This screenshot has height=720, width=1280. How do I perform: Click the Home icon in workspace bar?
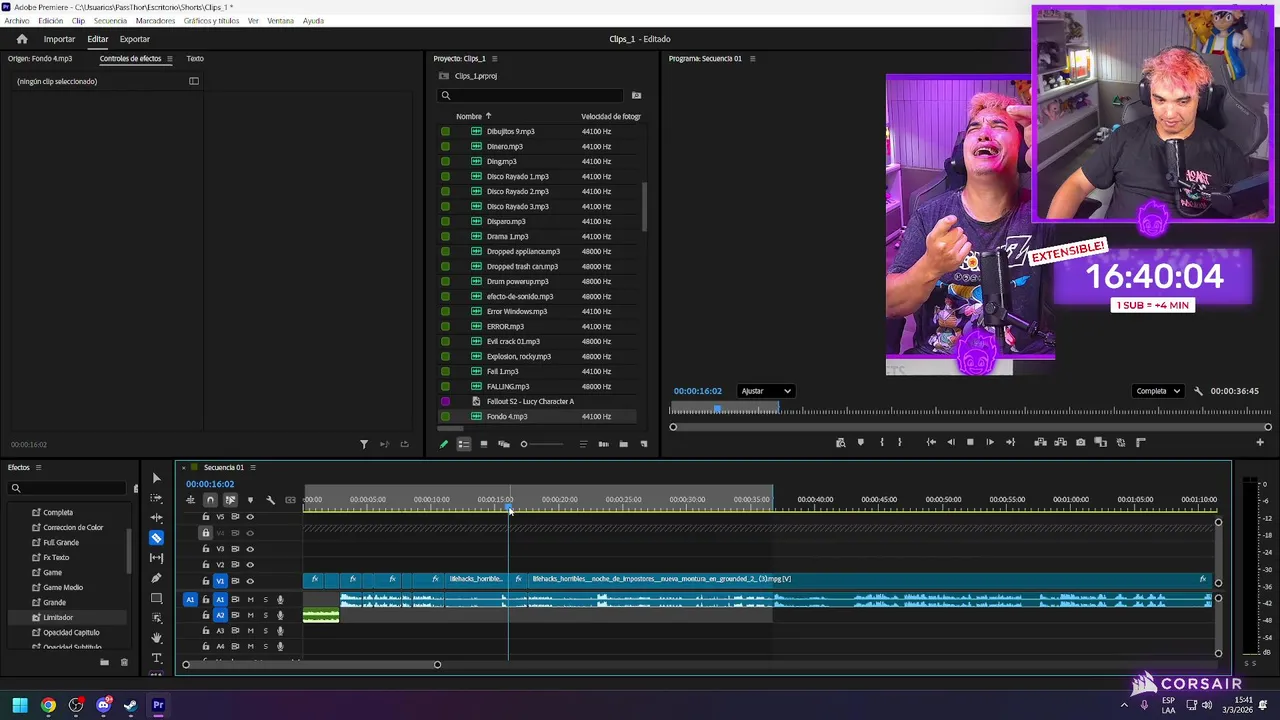(x=22, y=39)
